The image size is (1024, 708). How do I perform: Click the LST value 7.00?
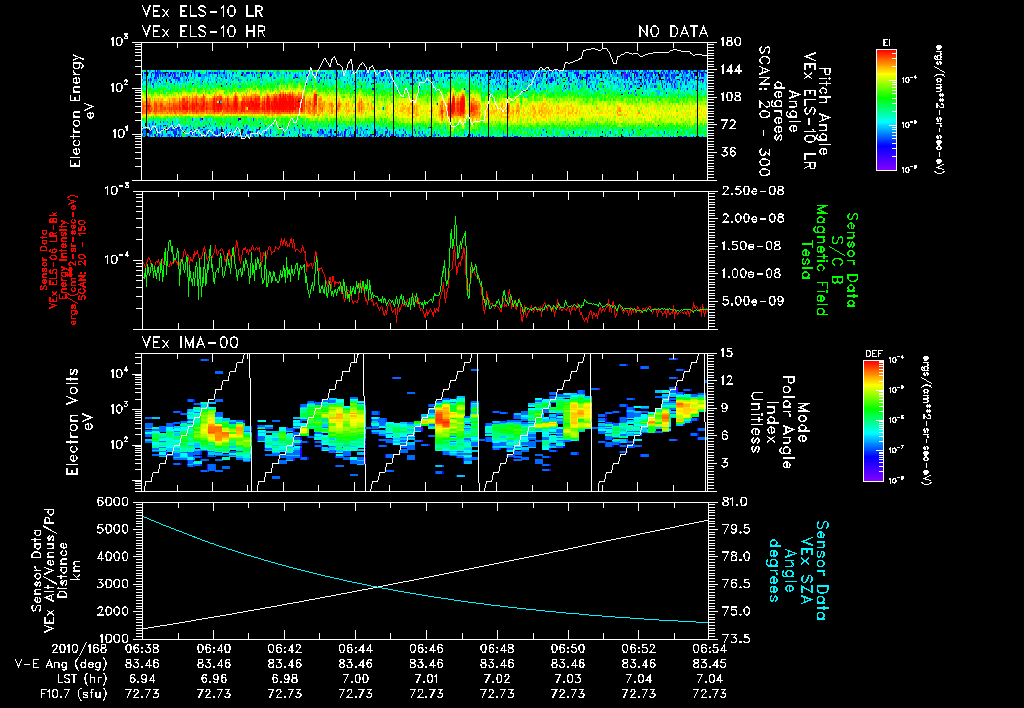tap(355, 679)
